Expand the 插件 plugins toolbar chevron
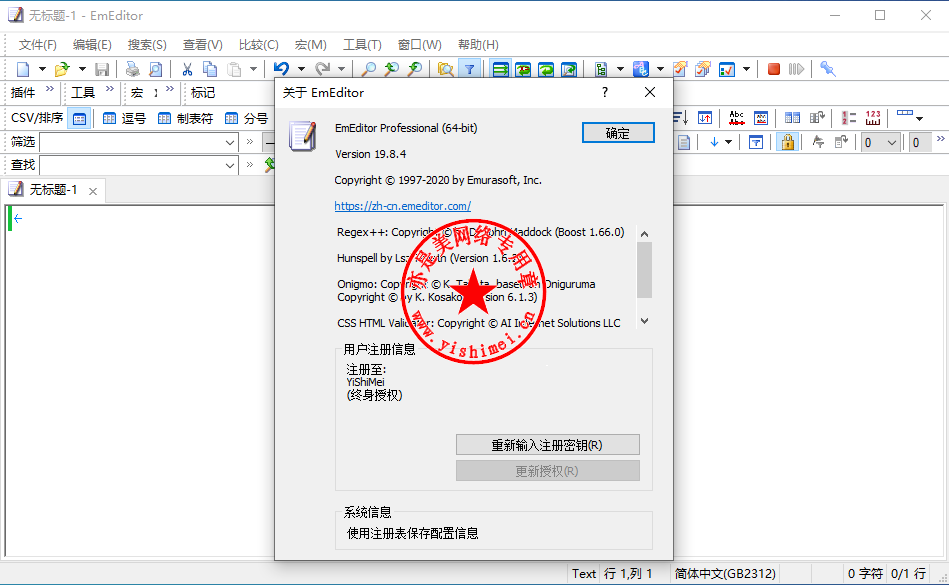Screen dimensions: 949x585 pyautogui.click(x=50, y=90)
